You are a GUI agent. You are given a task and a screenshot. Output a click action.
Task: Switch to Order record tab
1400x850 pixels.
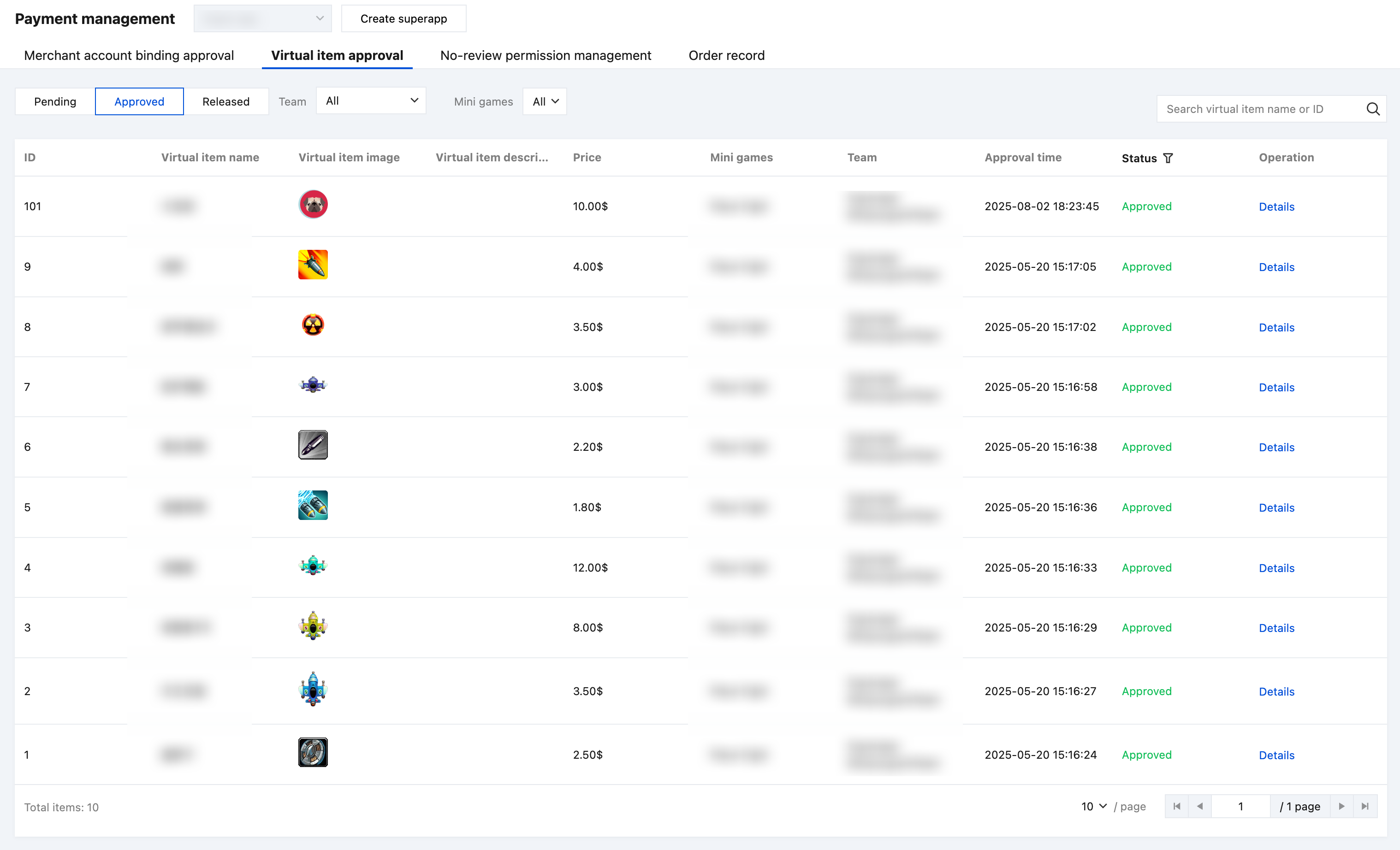(726, 56)
